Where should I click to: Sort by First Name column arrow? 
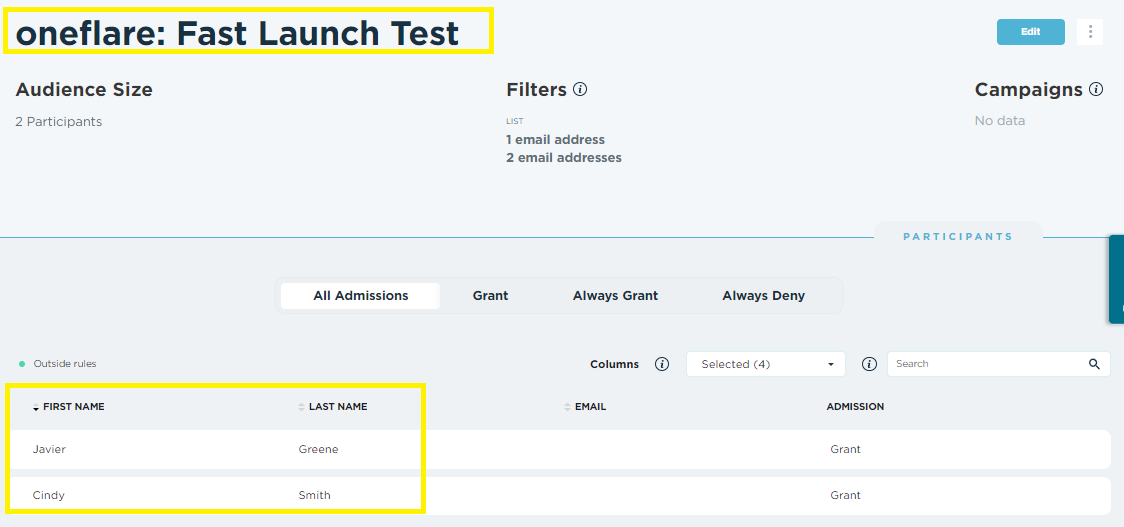[x=36, y=407]
